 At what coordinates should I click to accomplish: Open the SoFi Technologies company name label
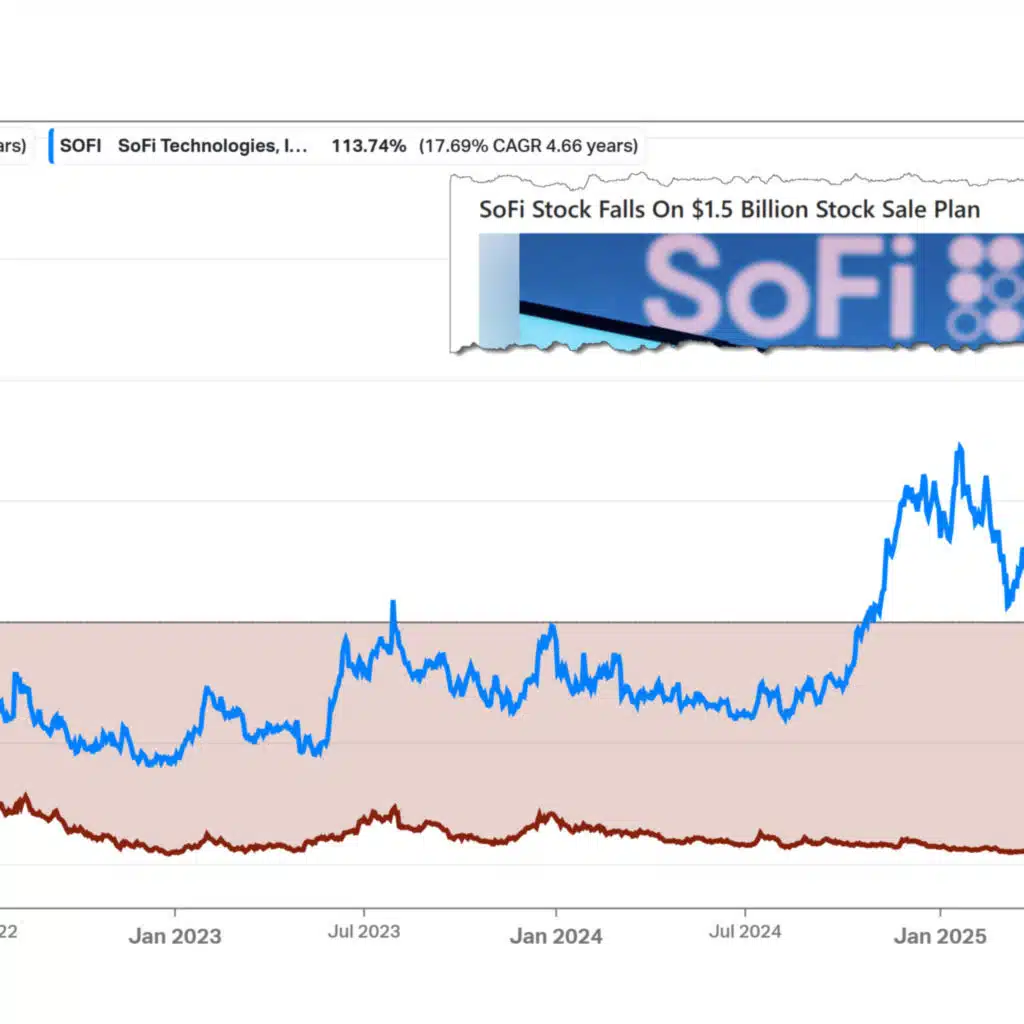212,145
